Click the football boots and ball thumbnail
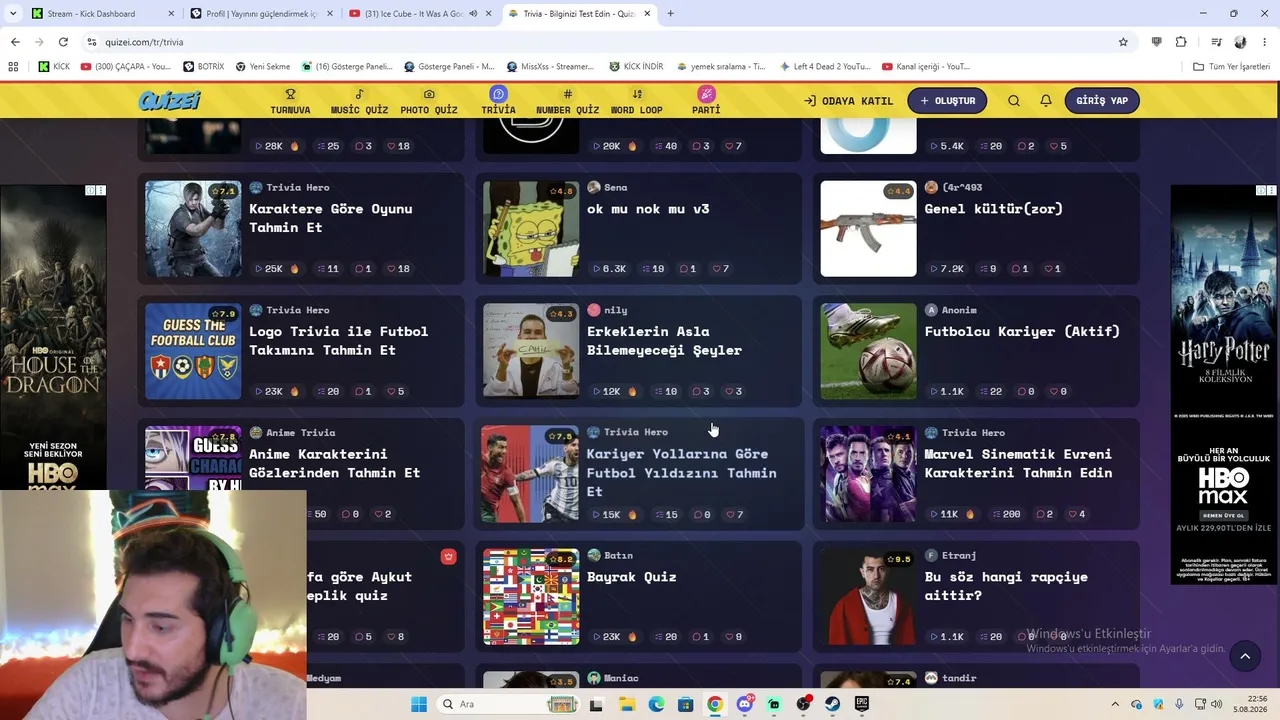The width and height of the screenshot is (1280, 720). 868,352
